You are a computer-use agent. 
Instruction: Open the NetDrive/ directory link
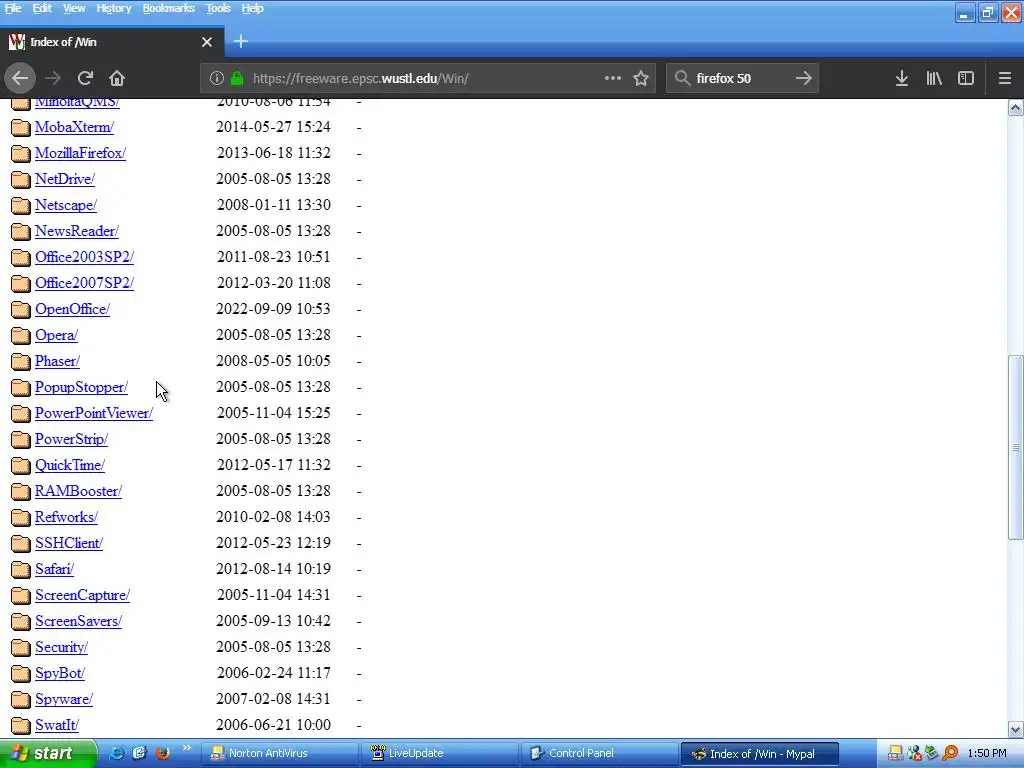point(65,179)
